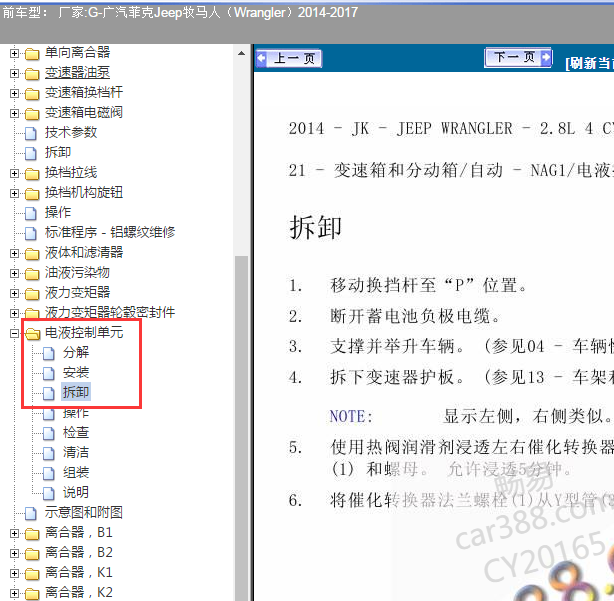Expand the 液力变矩器 tree node

[14, 293]
